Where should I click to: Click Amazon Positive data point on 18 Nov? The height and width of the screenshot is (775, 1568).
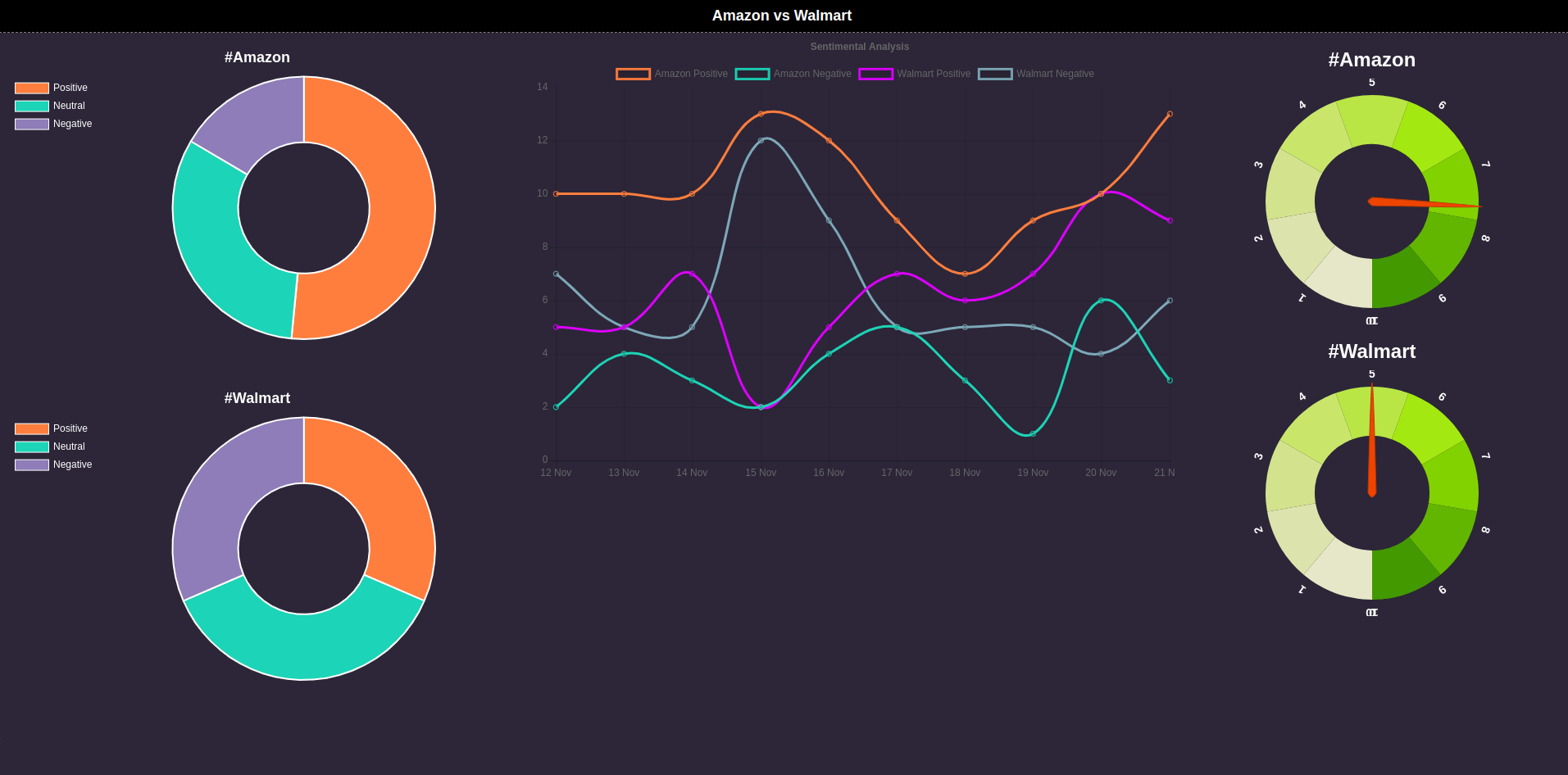point(965,274)
